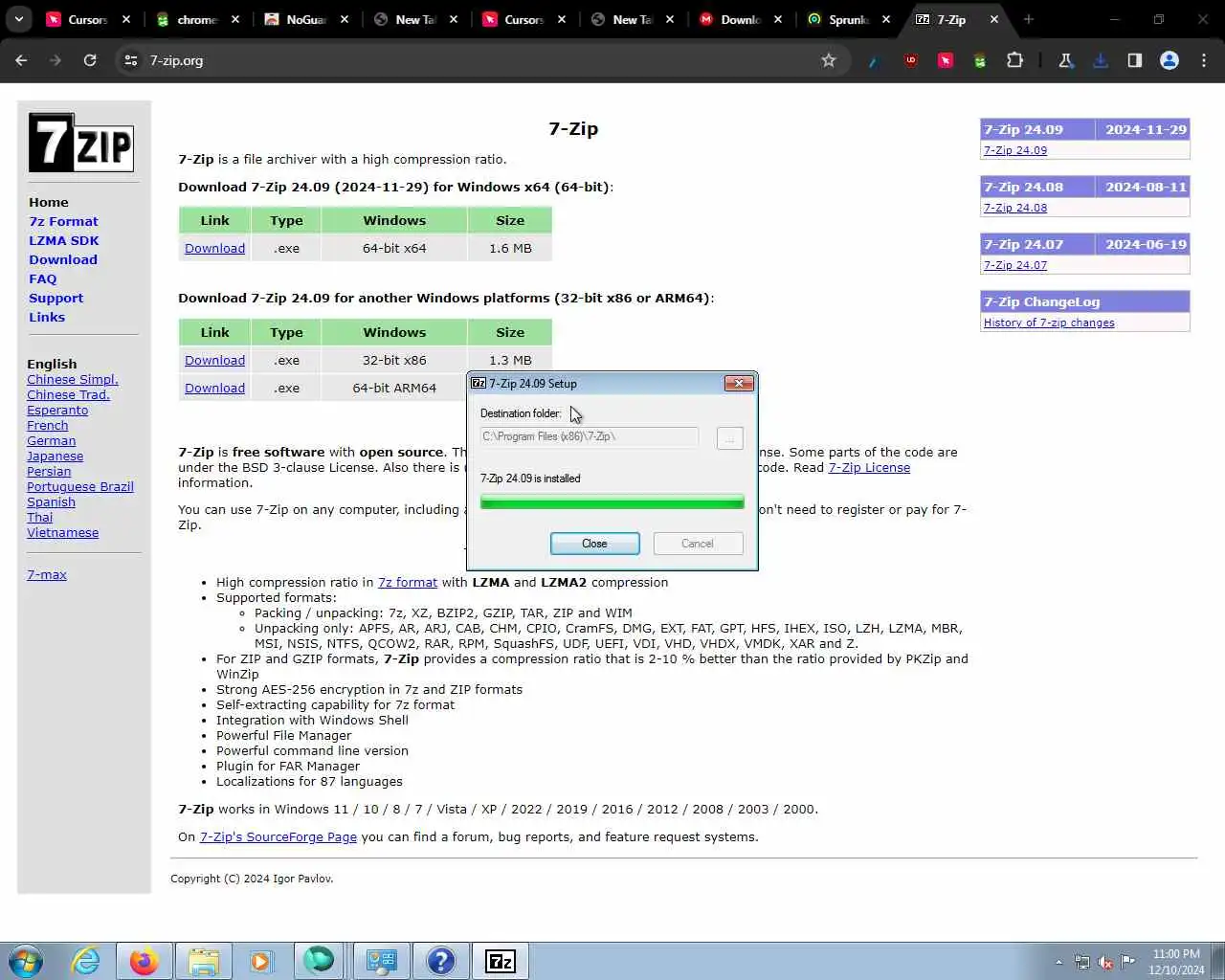The width and height of the screenshot is (1225, 980).
Task: Click the Destination folder path field
Action: (x=590, y=436)
